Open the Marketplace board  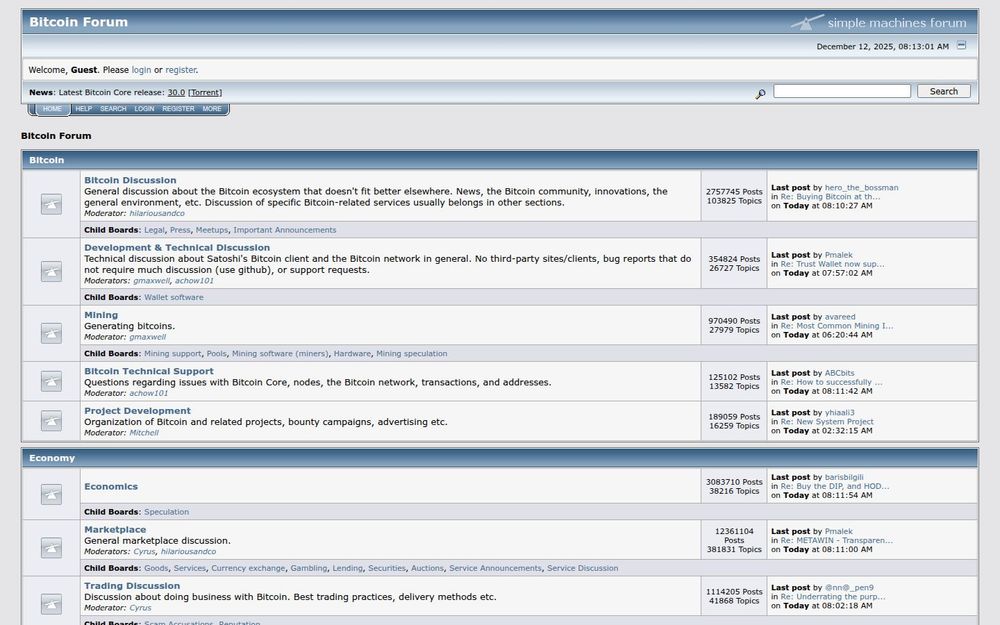click(x=115, y=529)
